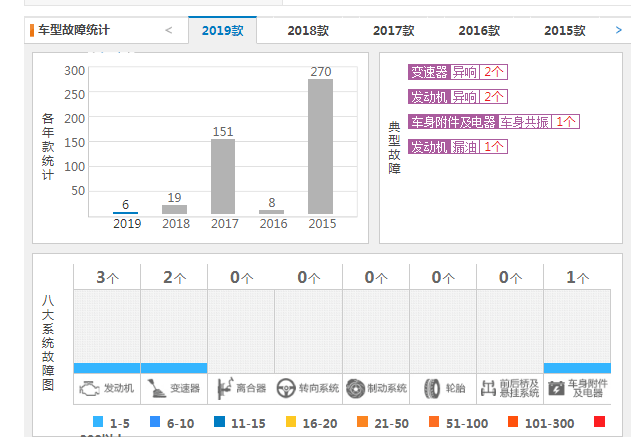Click the 1-5 legend color swatch

click(x=98, y=422)
